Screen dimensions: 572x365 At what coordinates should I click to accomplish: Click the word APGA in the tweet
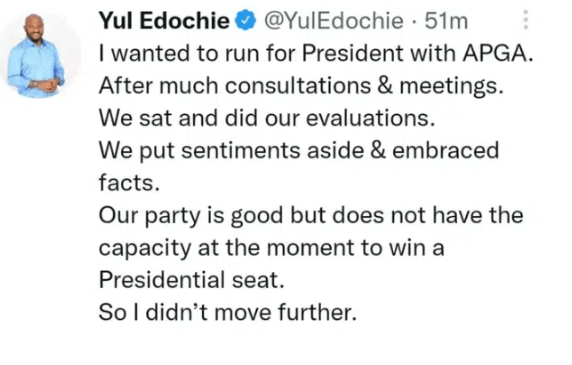pos(498,53)
